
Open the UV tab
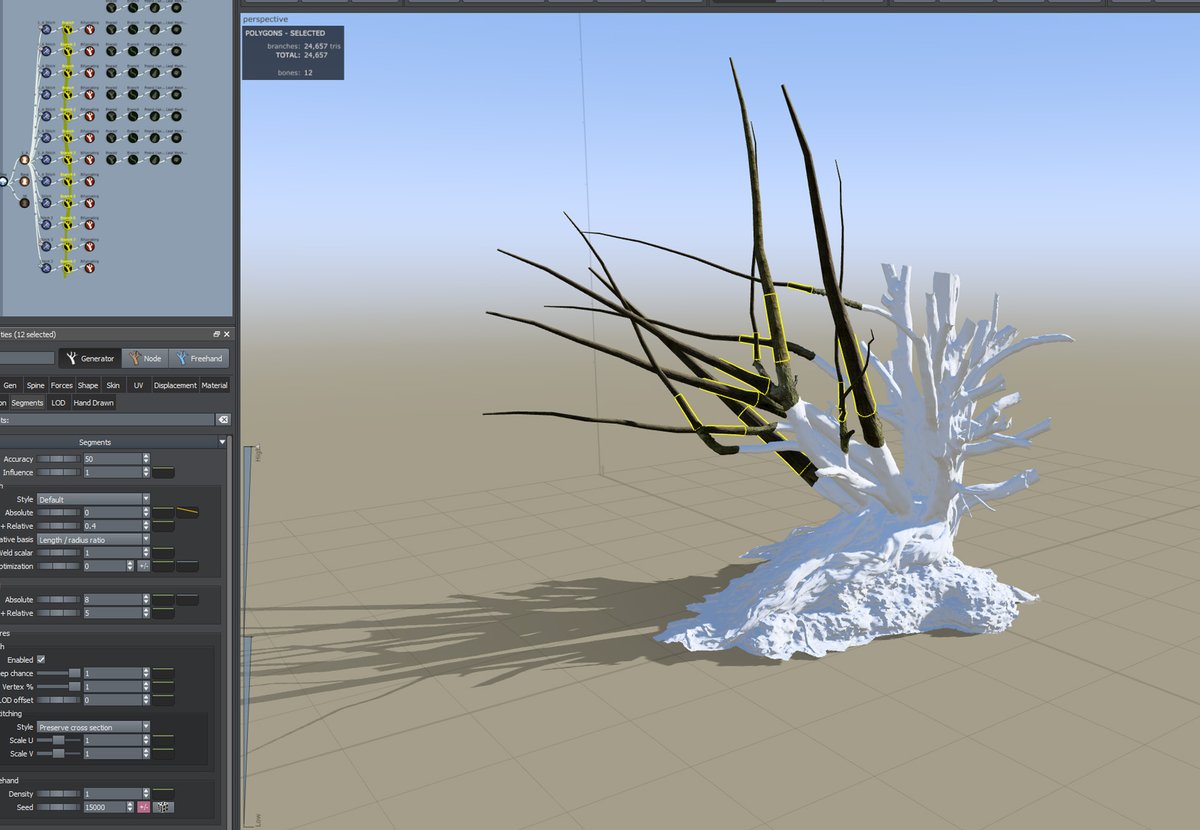(138, 385)
